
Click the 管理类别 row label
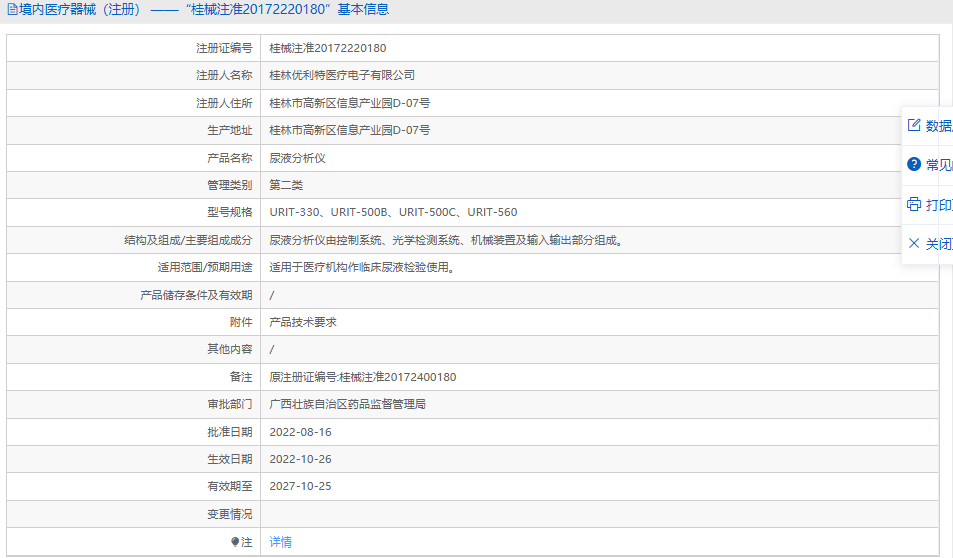click(x=230, y=185)
